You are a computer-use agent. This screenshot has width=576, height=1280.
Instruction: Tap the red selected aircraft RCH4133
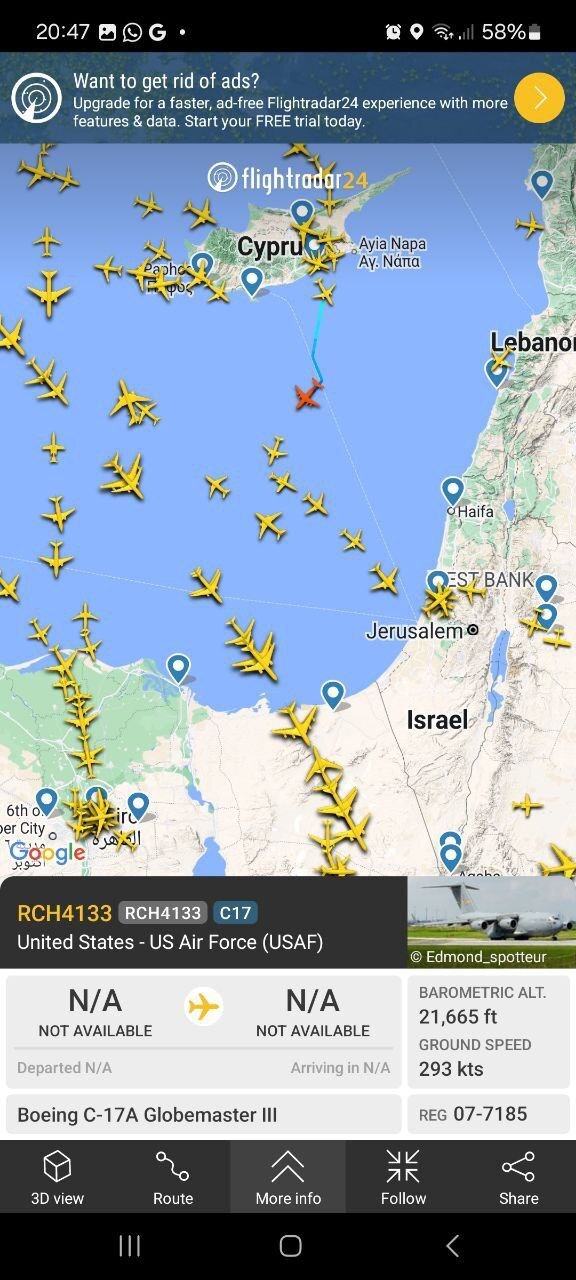click(308, 394)
